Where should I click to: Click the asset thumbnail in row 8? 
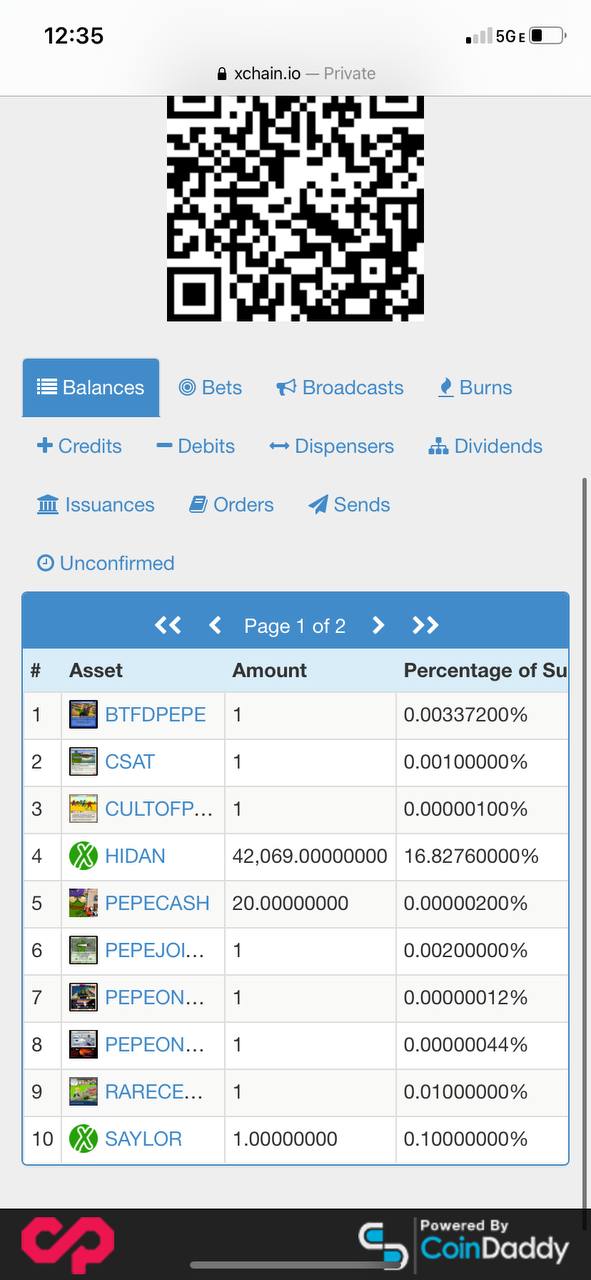coord(83,1044)
